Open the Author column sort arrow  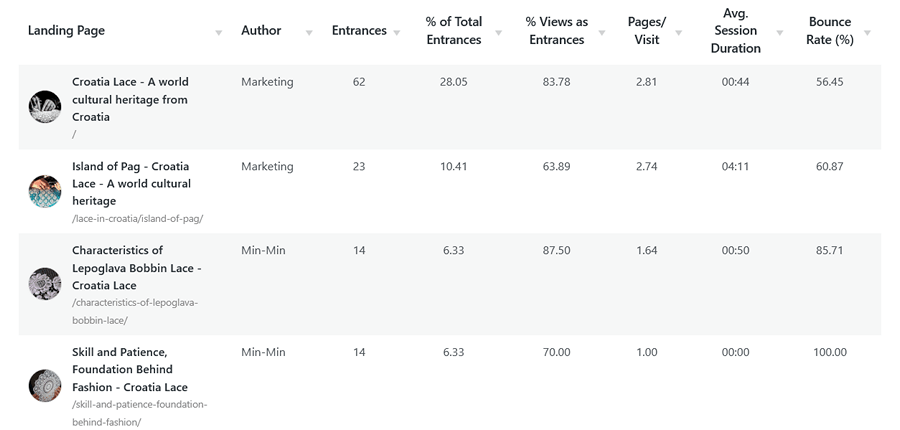point(309,33)
